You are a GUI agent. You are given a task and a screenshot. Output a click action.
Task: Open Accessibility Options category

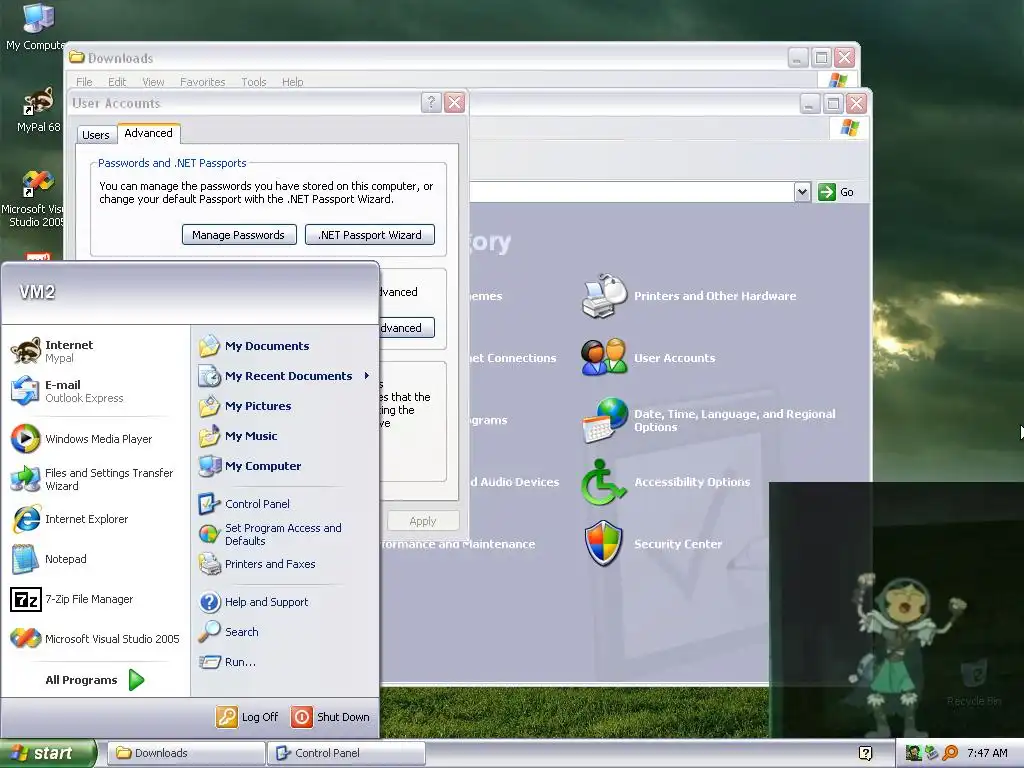coord(665,482)
